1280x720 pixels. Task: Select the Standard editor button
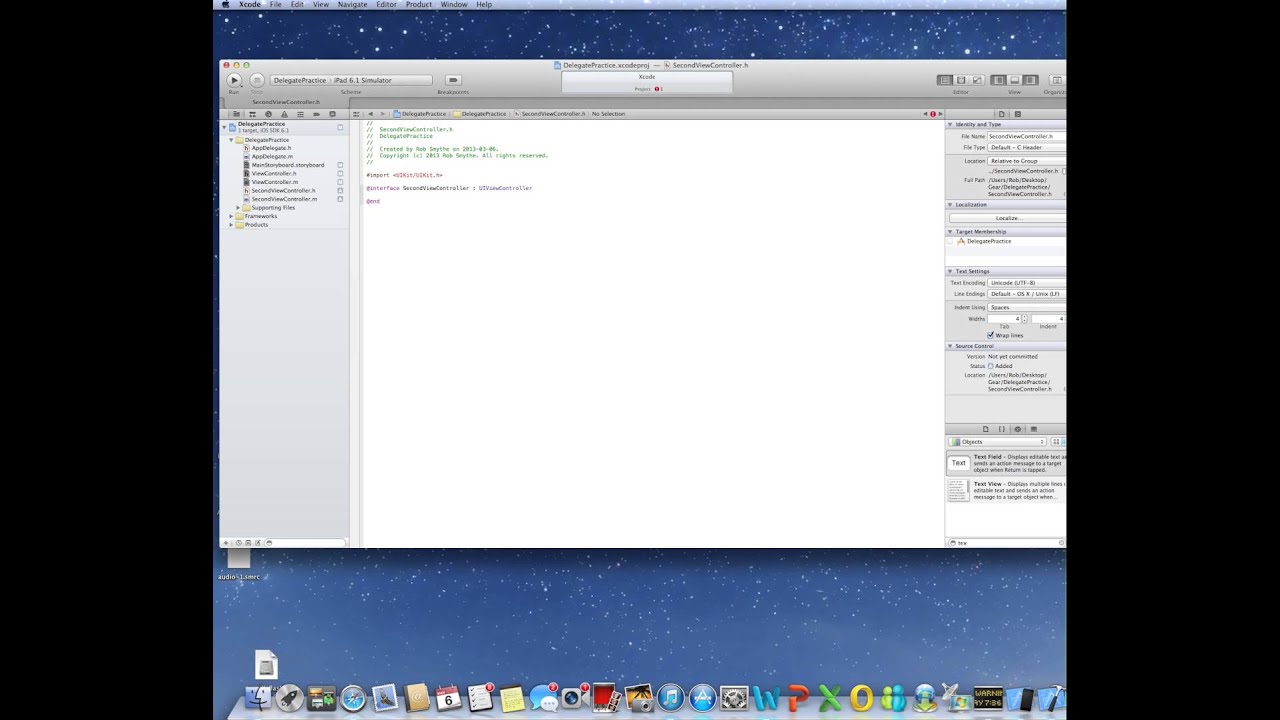[945, 80]
